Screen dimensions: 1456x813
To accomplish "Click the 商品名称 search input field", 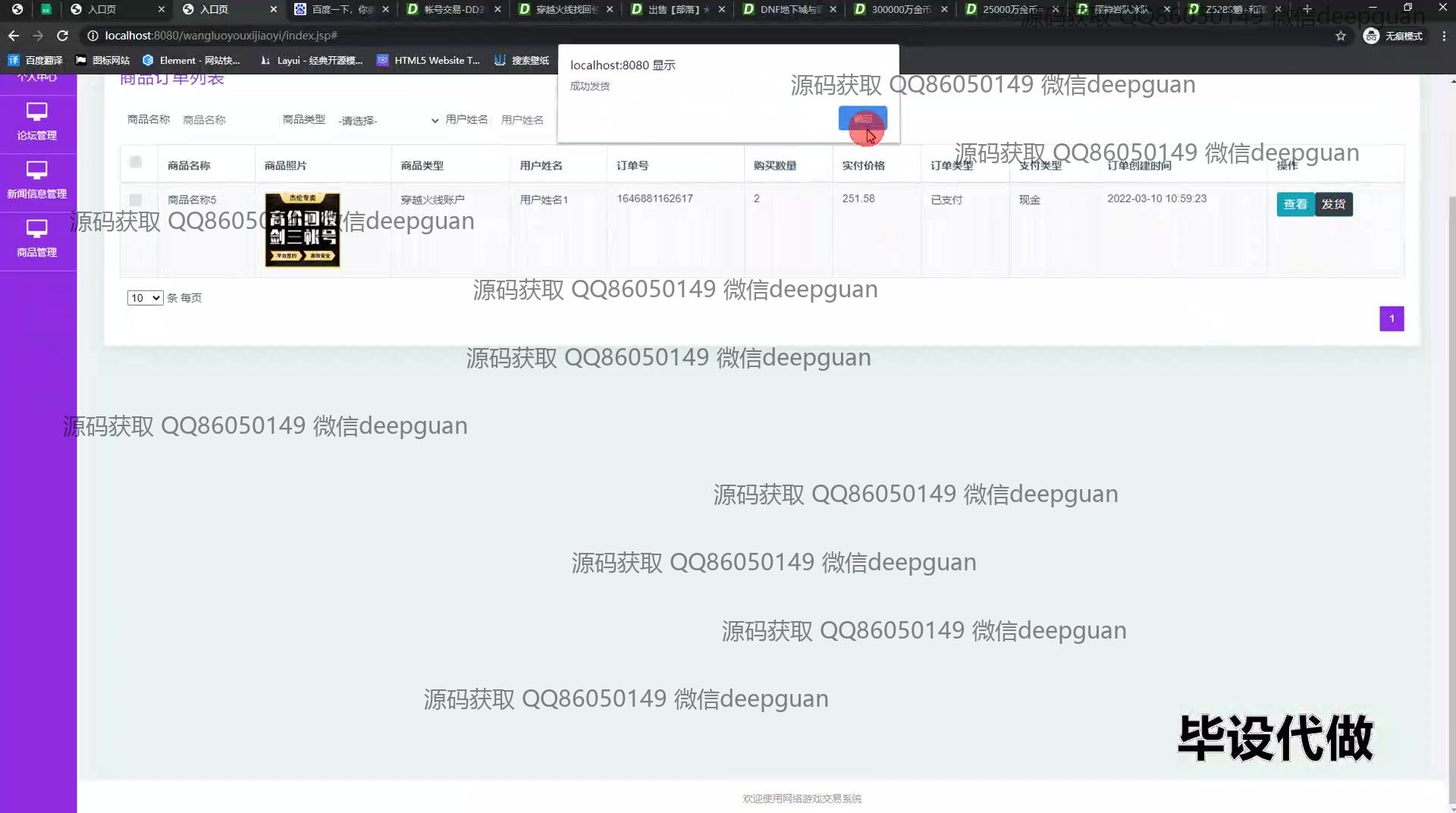I will pos(224,120).
